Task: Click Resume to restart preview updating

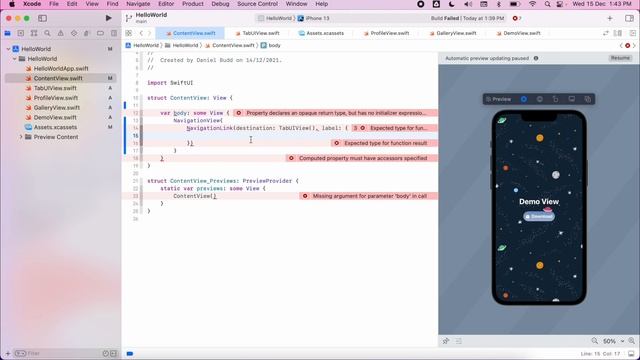Action: [x=620, y=58]
